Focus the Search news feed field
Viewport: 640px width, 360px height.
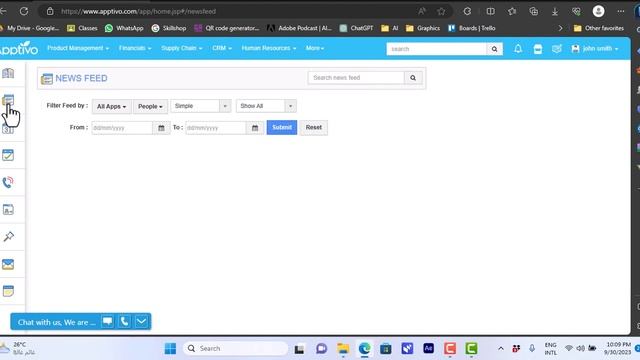point(356,78)
